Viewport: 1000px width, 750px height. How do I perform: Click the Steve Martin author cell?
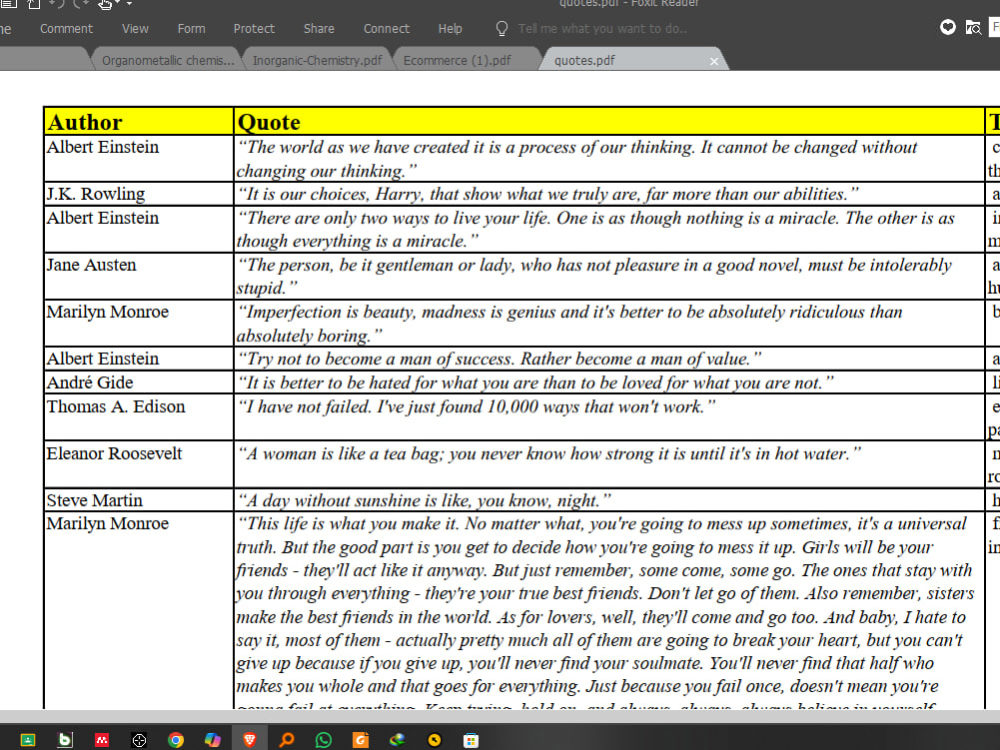138,500
